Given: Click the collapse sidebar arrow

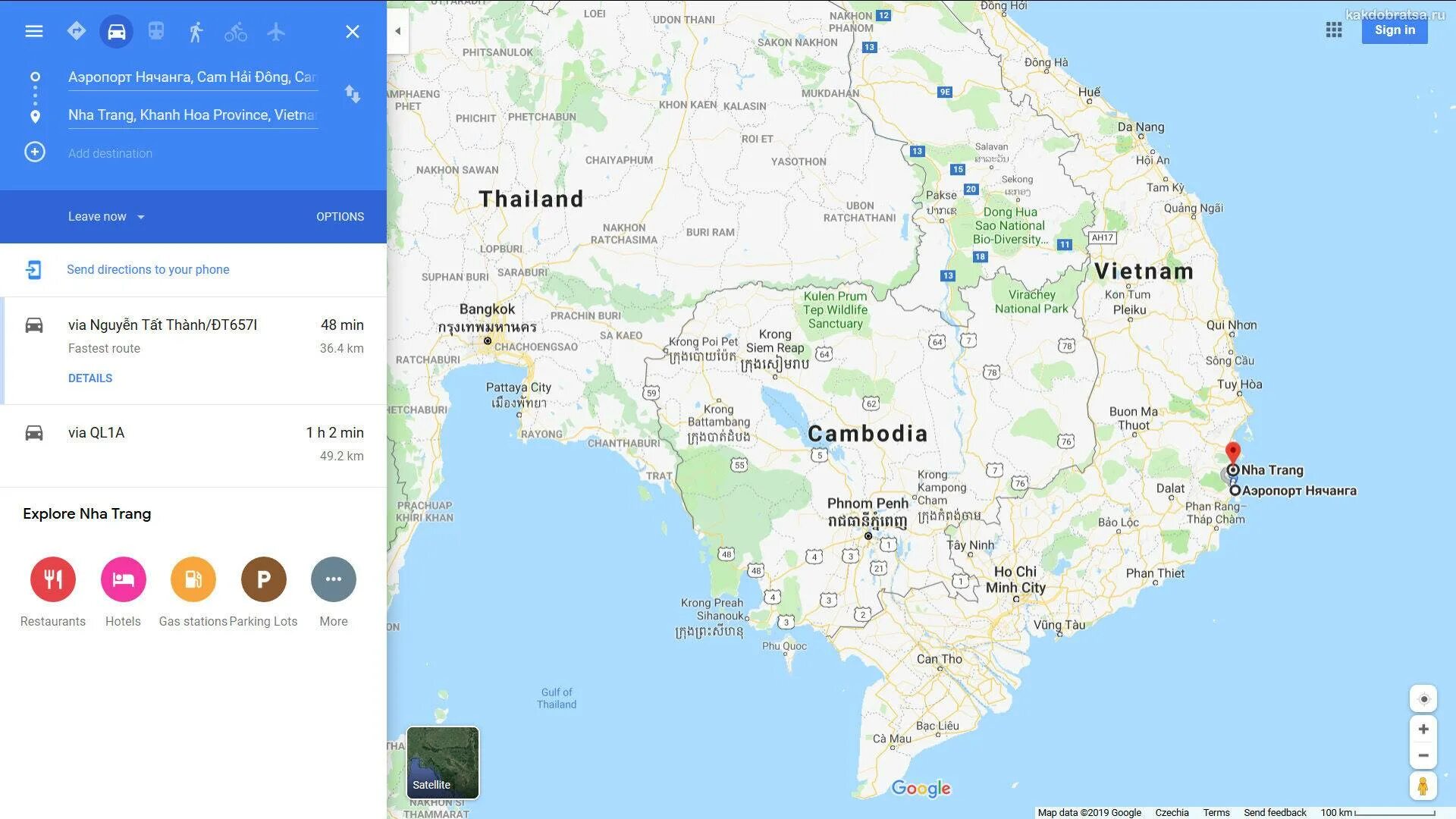Looking at the screenshot, I should [397, 31].
